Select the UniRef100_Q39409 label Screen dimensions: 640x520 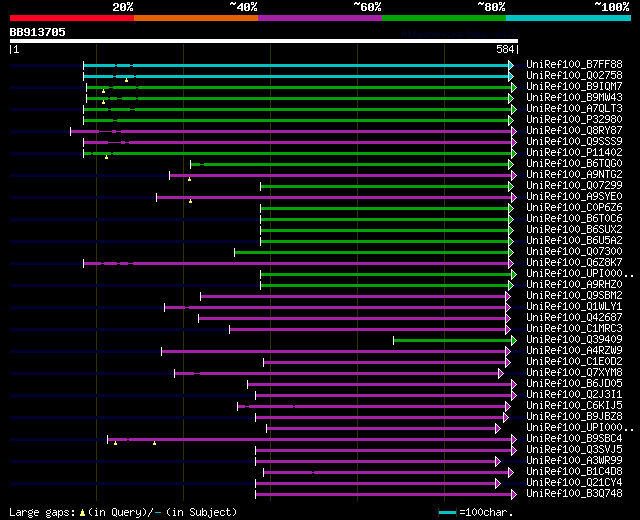coord(574,340)
